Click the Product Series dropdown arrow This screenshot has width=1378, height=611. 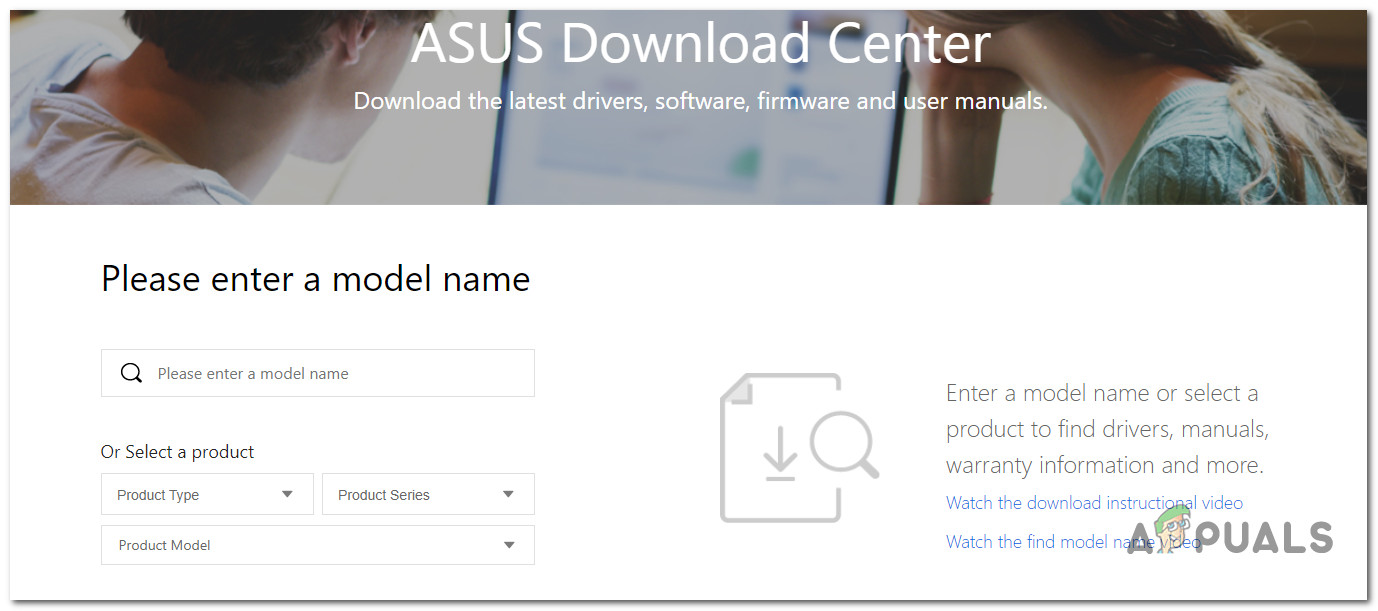coord(509,494)
